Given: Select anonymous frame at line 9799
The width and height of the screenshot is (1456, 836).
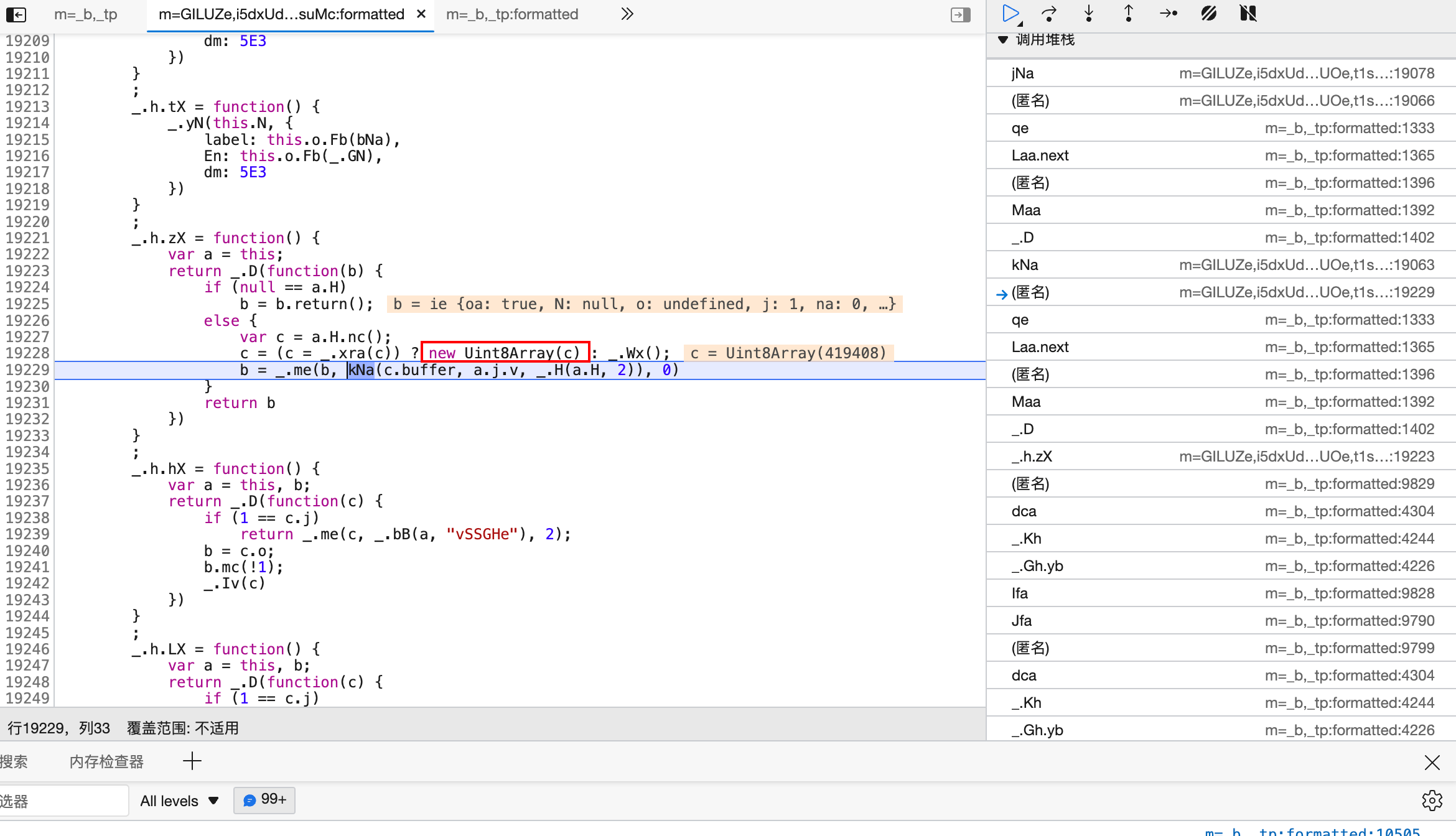Looking at the screenshot, I should 1221,648.
